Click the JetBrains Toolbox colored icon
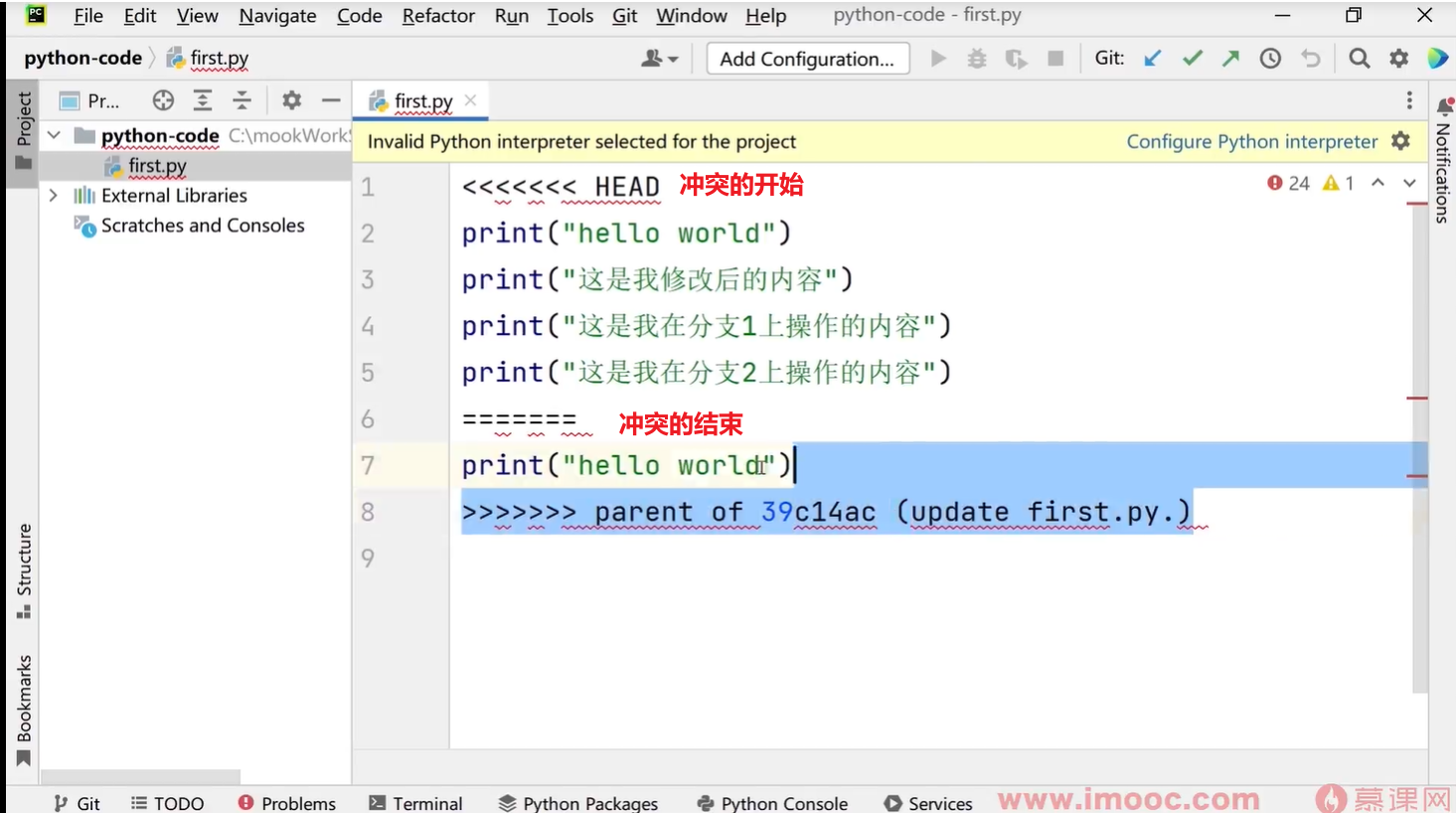This screenshot has width=1456, height=813. click(x=1438, y=59)
